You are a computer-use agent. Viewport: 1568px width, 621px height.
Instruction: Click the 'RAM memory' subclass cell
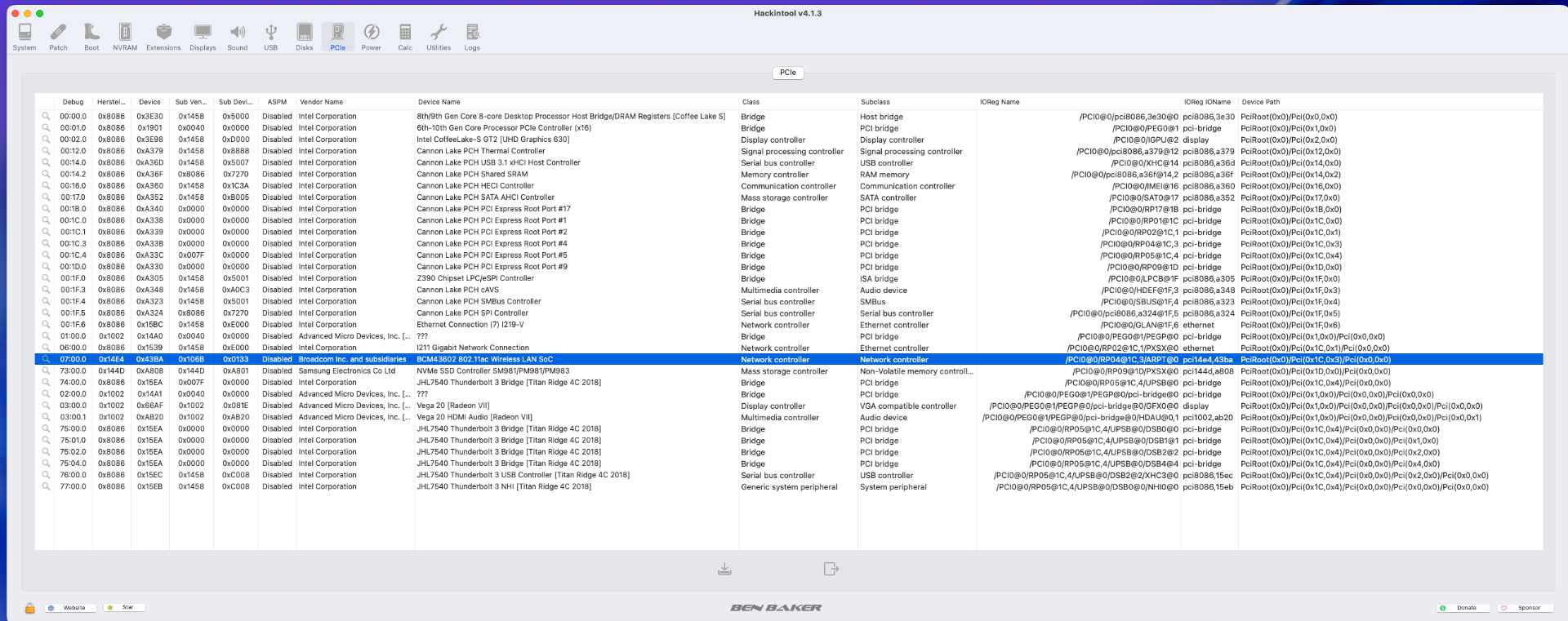pos(884,175)
